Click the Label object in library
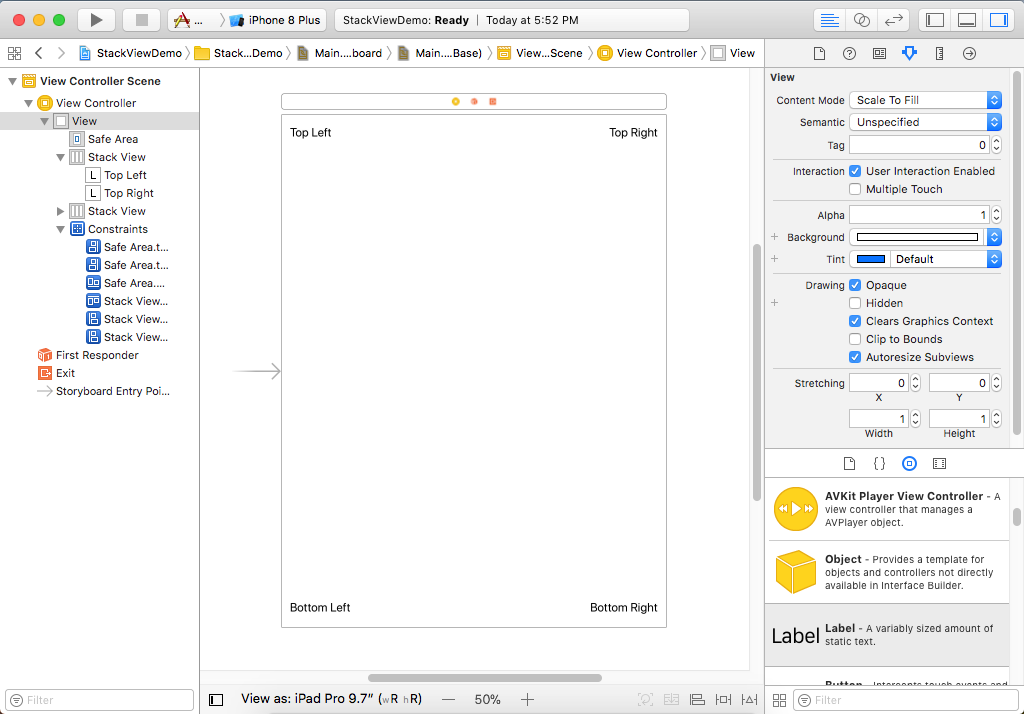 tap(887, 635)
